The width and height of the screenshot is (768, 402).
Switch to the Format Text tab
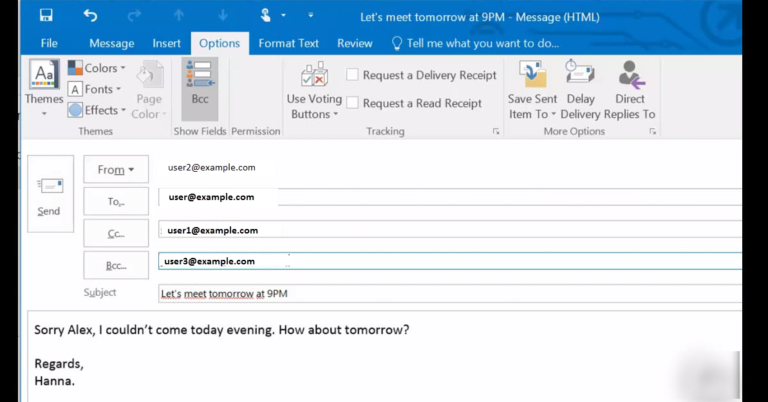[x=288, y=44]
